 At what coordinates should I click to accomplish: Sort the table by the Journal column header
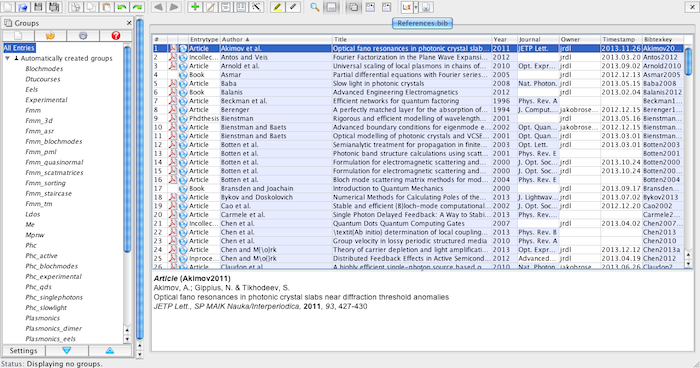538,39
